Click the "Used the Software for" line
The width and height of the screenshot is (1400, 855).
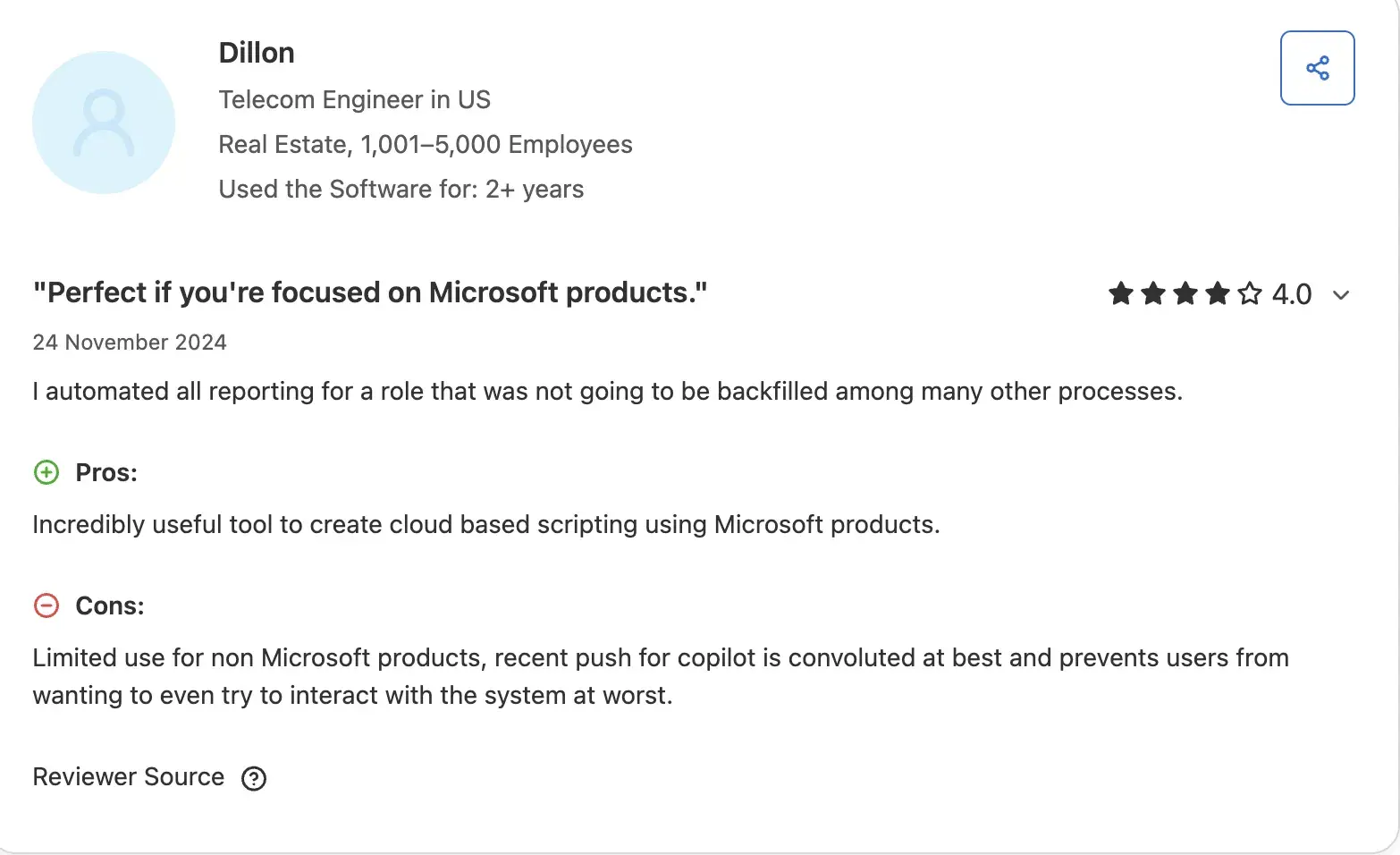coord(401,189)
